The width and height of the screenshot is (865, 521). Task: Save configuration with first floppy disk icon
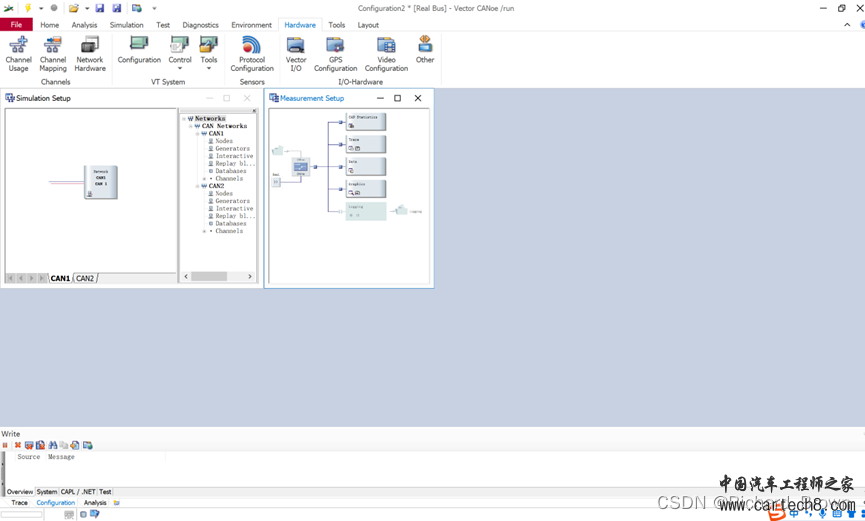pyautogui.click(x=100, y=8)
